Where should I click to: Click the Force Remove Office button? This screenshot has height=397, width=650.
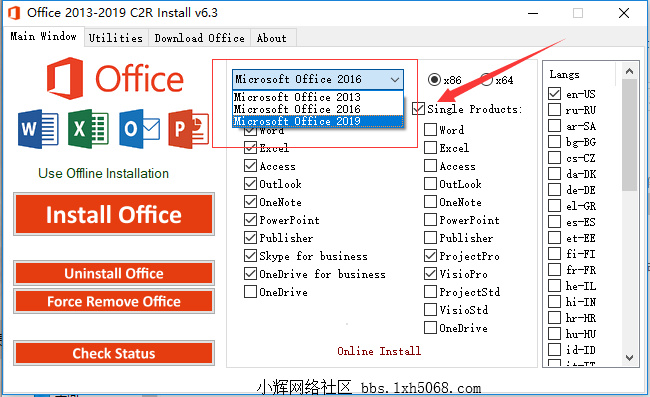tap(114, 301)
